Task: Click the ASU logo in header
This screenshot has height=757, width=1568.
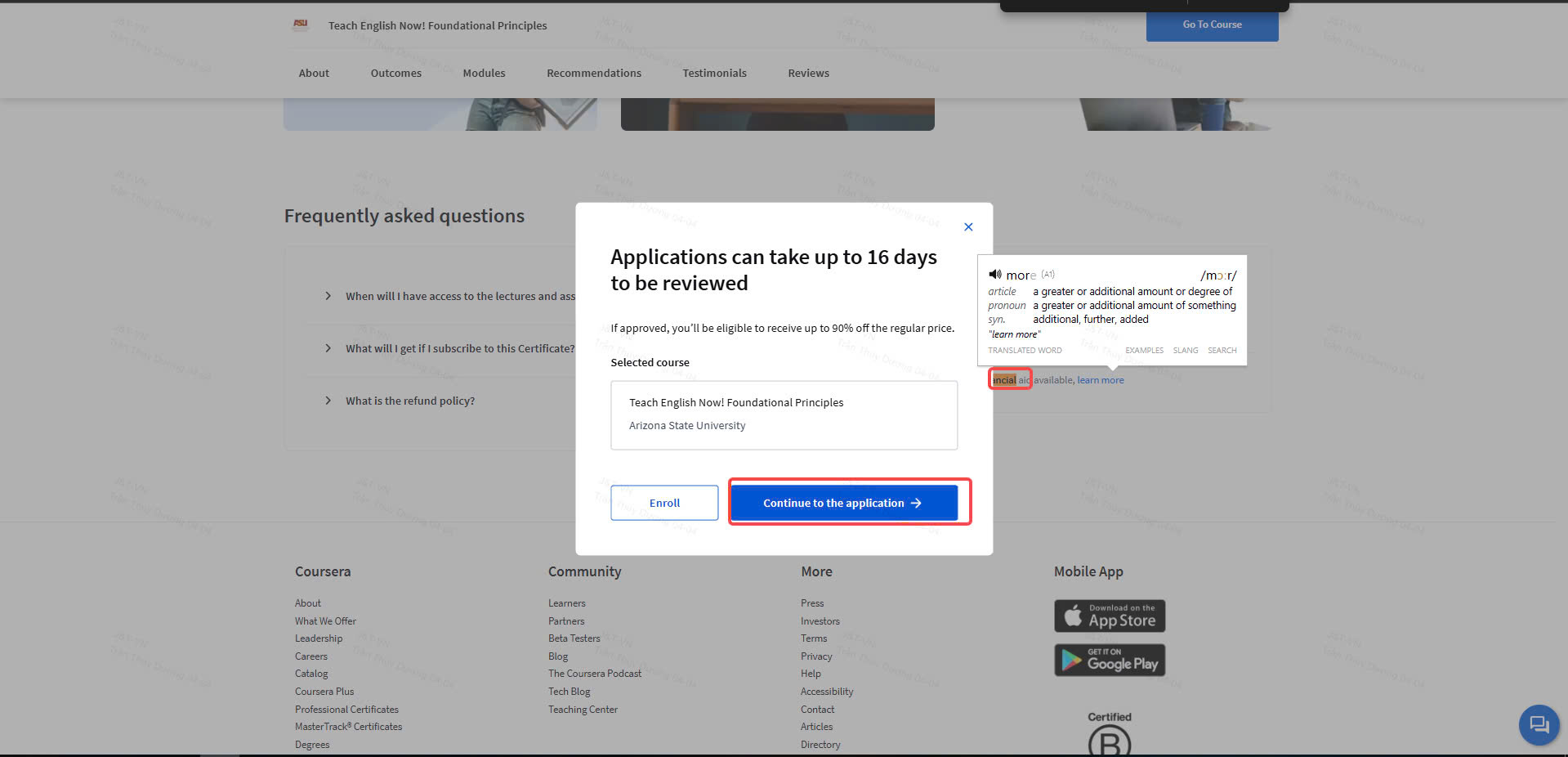Action: [x=301, y=25]
